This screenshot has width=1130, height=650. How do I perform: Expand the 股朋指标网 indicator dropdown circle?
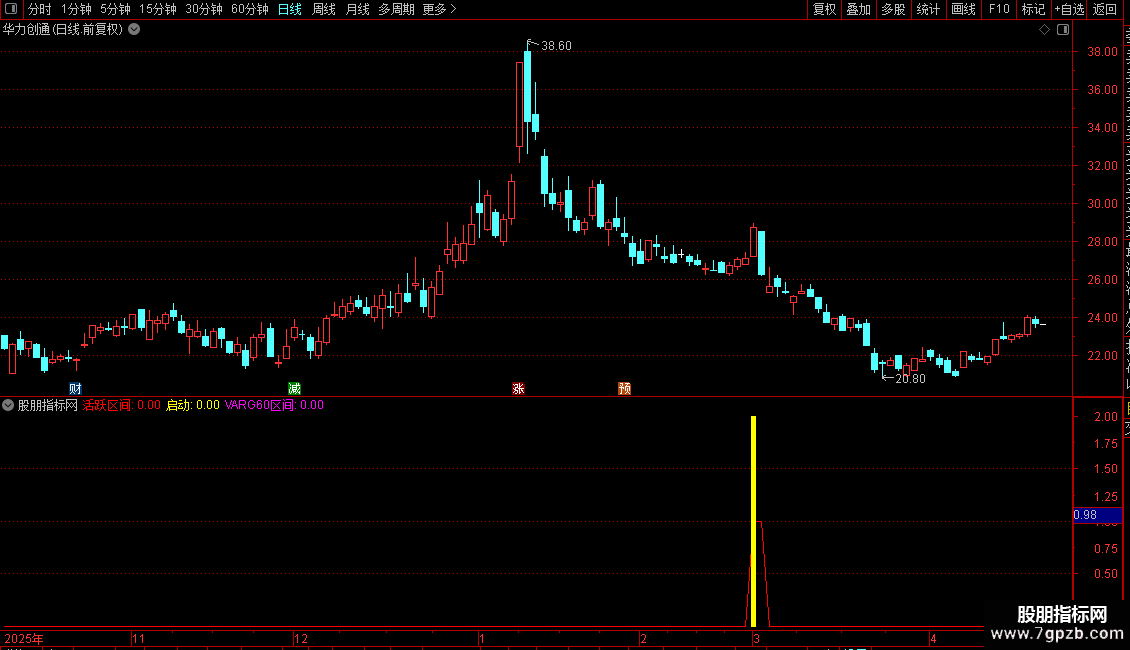click(8, 405)
